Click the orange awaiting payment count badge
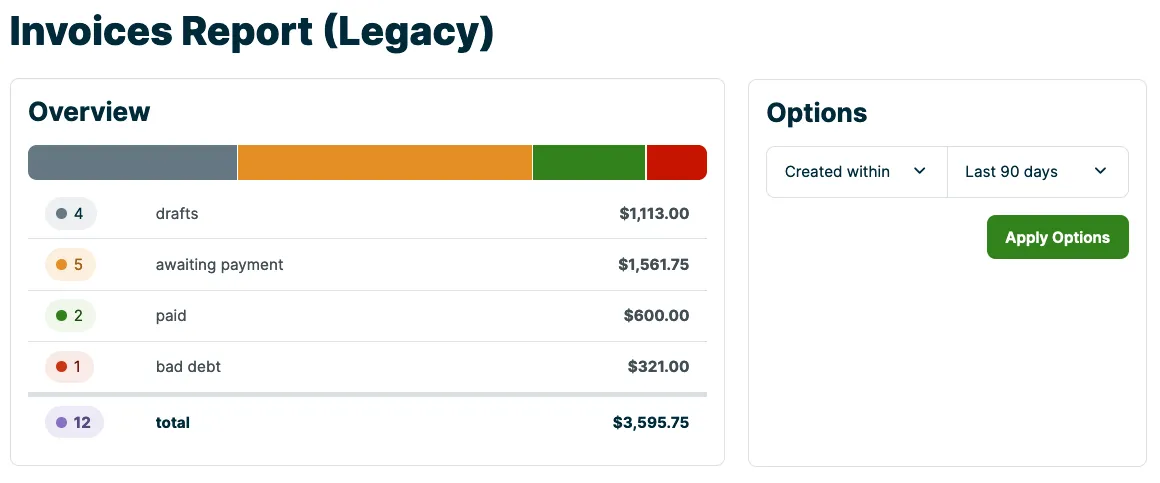 (71, 265)
